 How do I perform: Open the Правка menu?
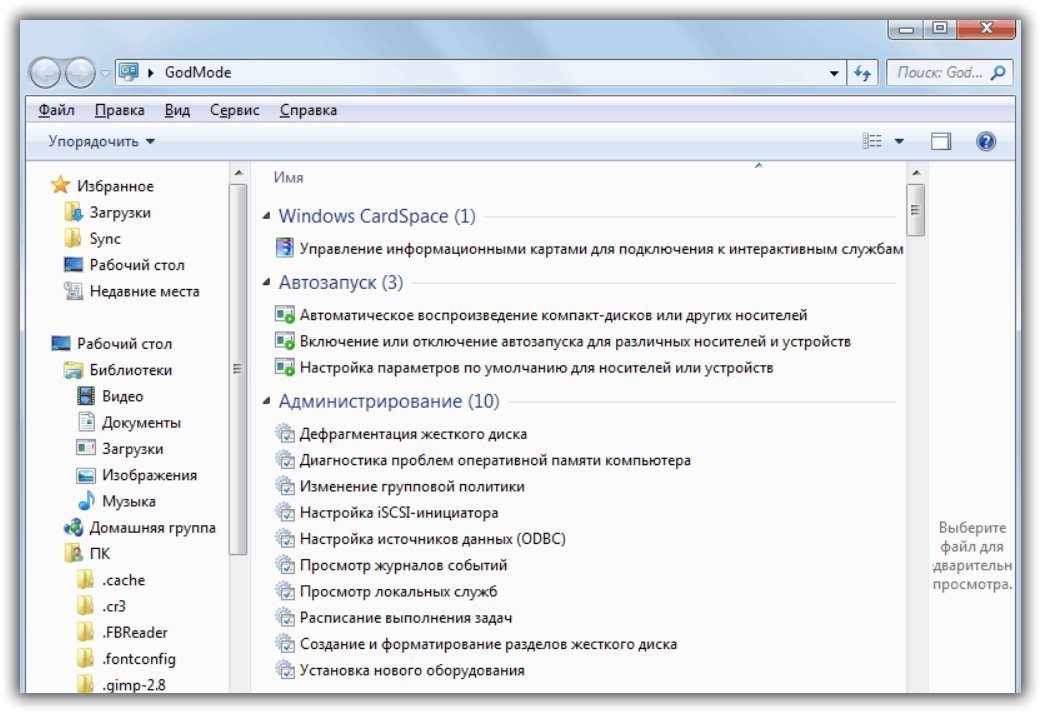pyautogui.click(x=120, y=110)
